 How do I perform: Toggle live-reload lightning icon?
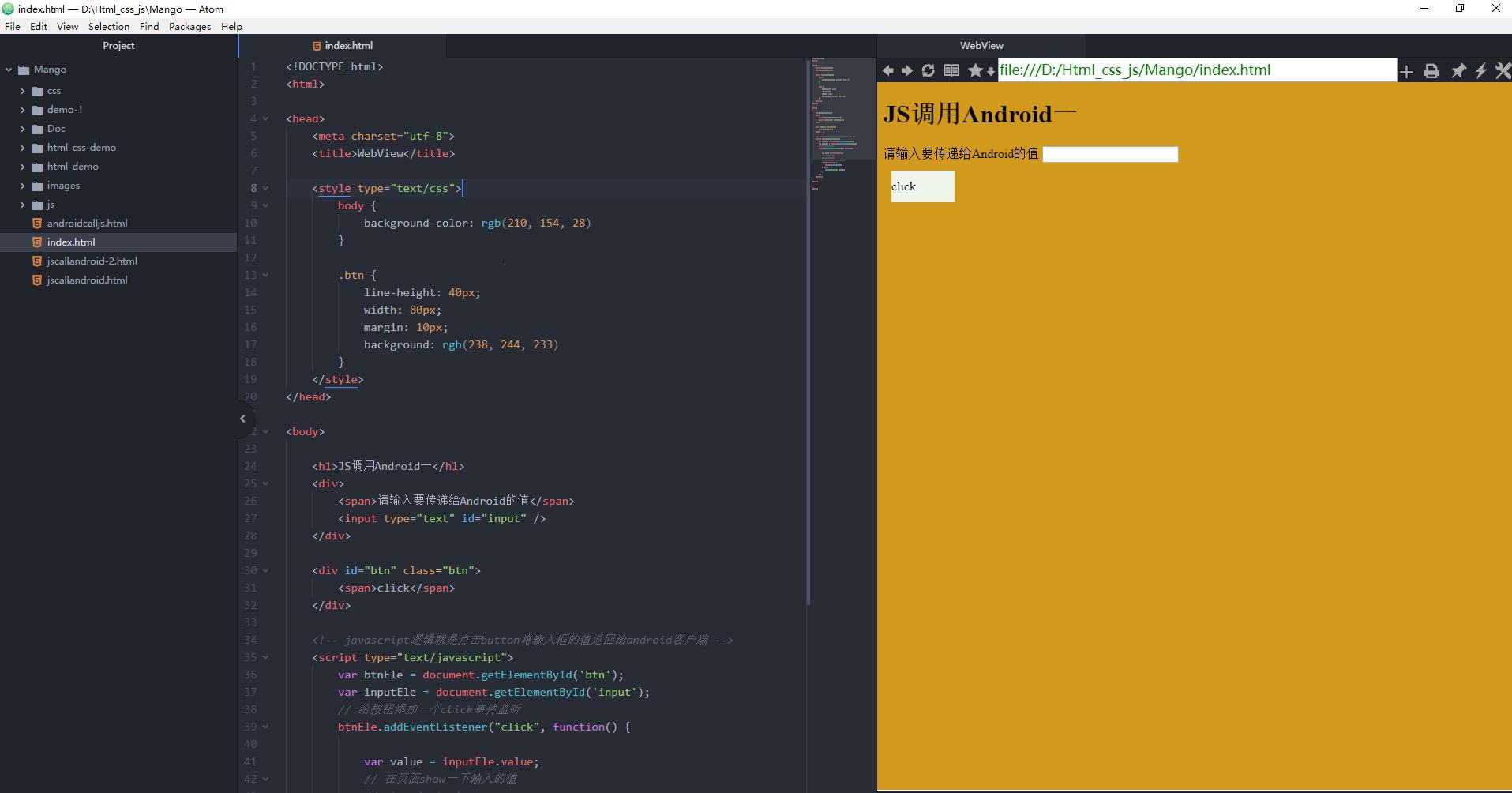click(1481, 71)
